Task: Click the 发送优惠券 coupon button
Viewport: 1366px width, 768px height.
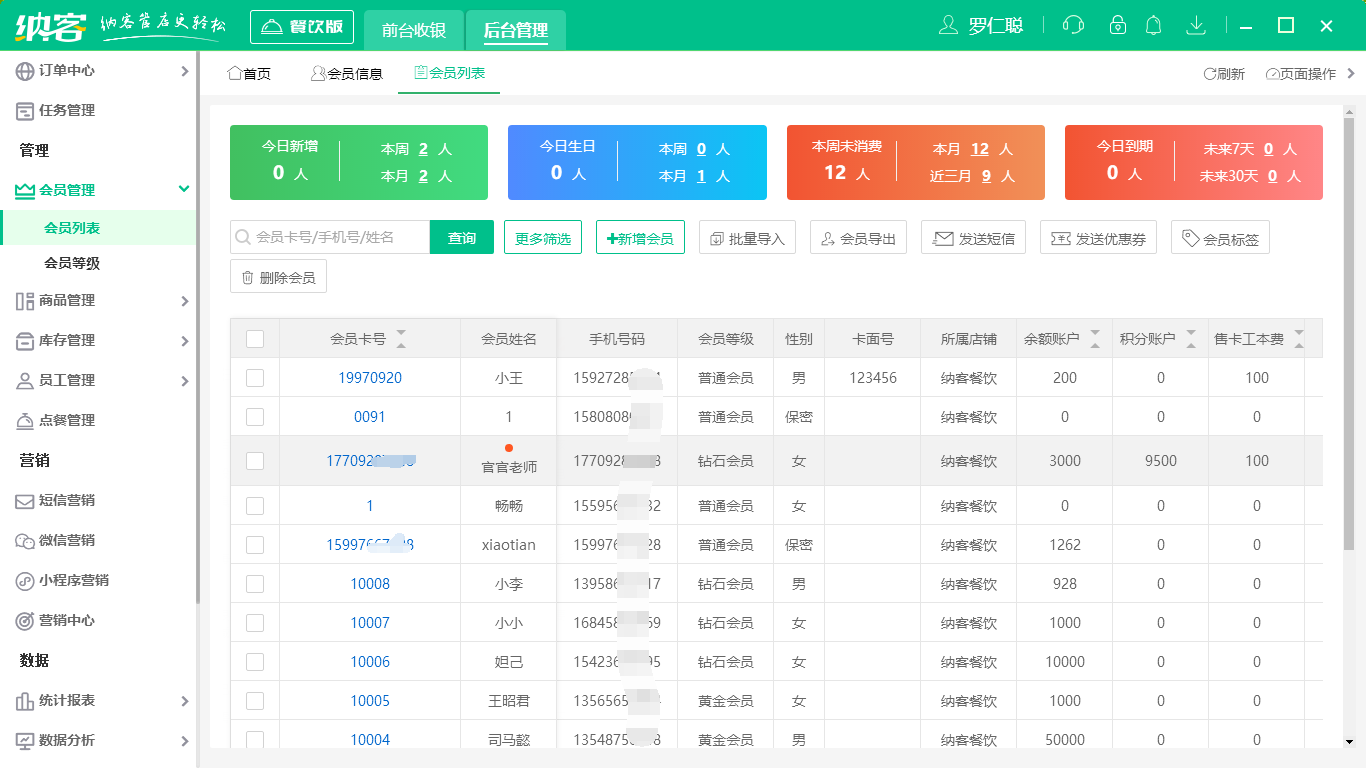Action: [1098, 238]
